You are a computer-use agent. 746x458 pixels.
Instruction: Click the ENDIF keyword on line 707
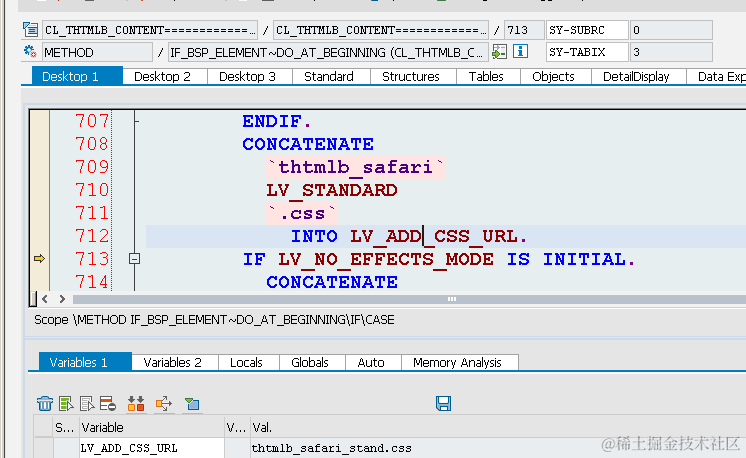tap(271, 121)
